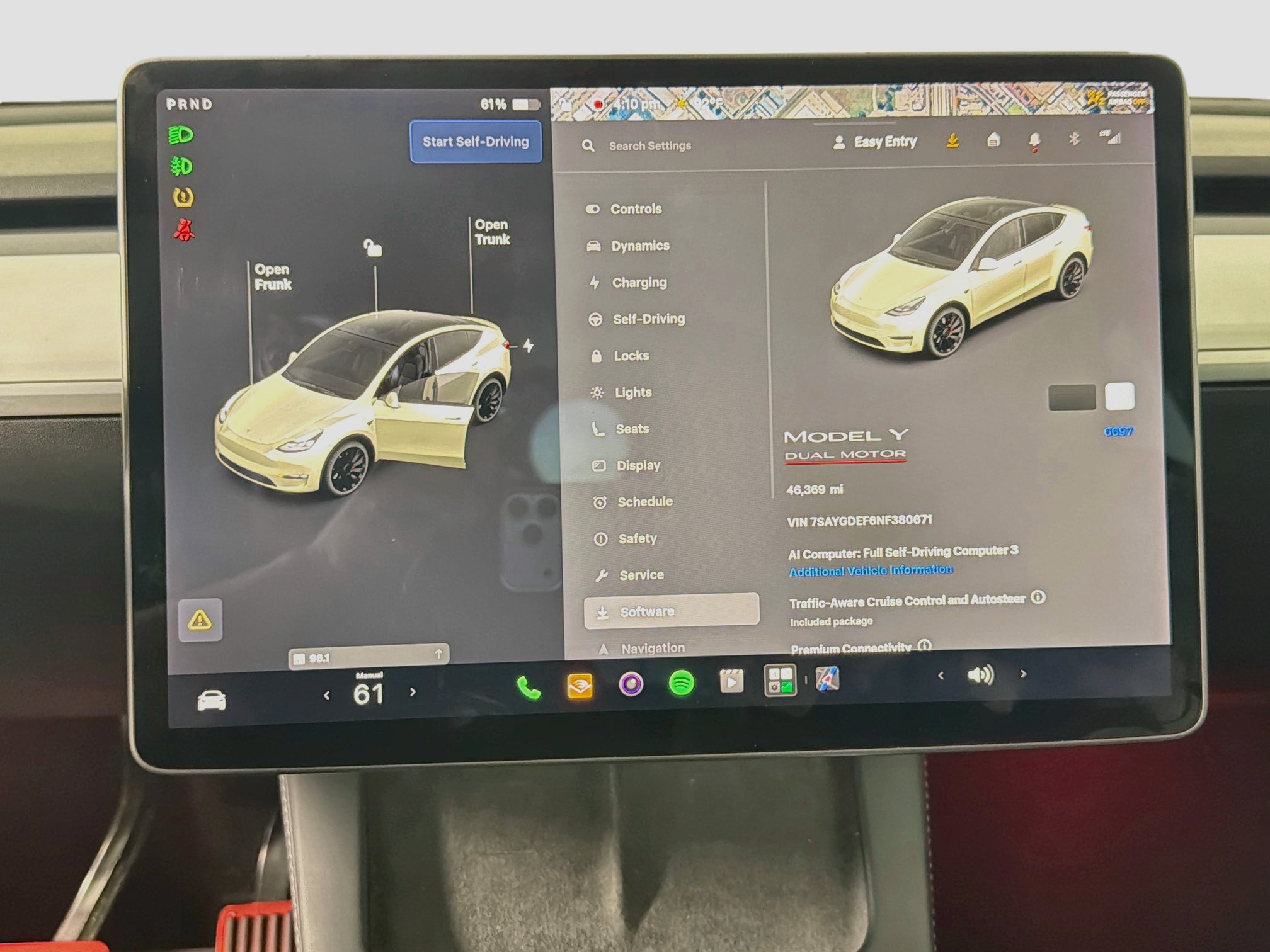Tap the Start Self-Driving button
The height and width of the screenshot is (952, 1270).
tap(476, 142)
